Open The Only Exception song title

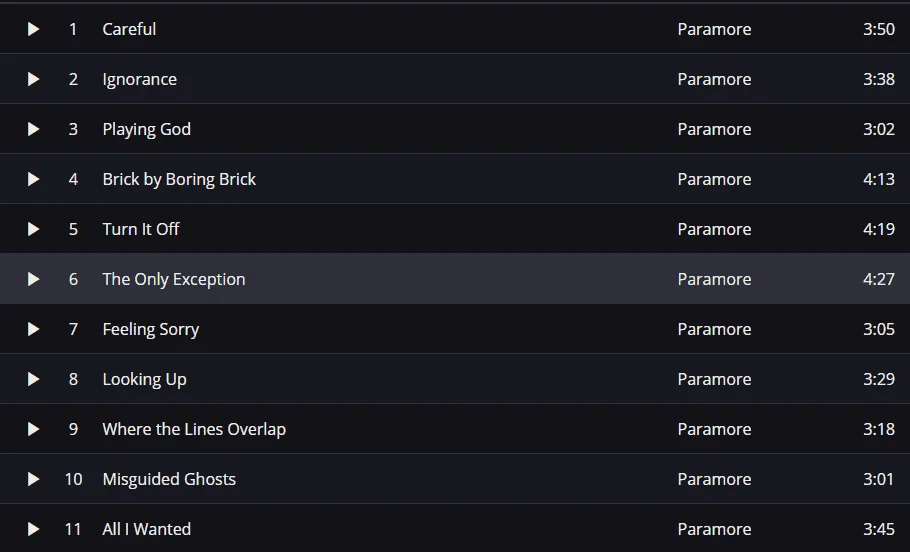(174, 280)
